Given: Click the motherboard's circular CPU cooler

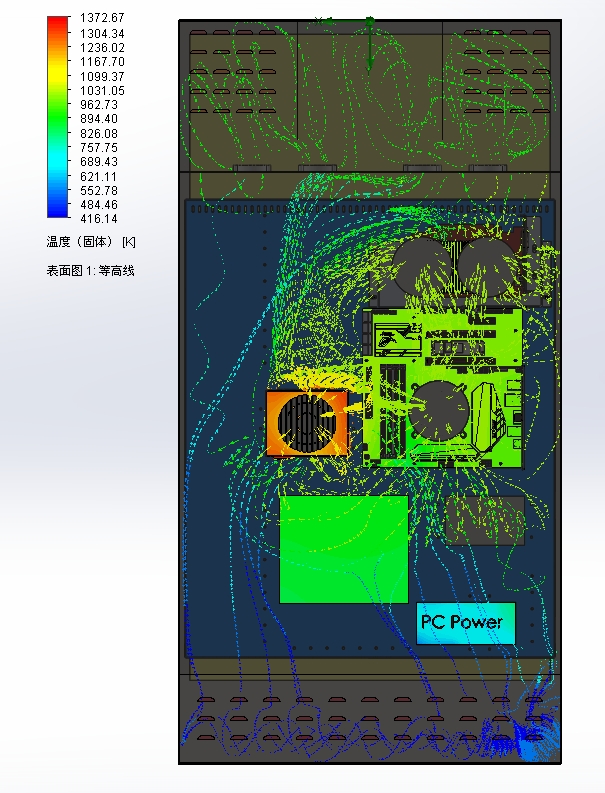Looking at the screenshot, I should tap(439, 411).
